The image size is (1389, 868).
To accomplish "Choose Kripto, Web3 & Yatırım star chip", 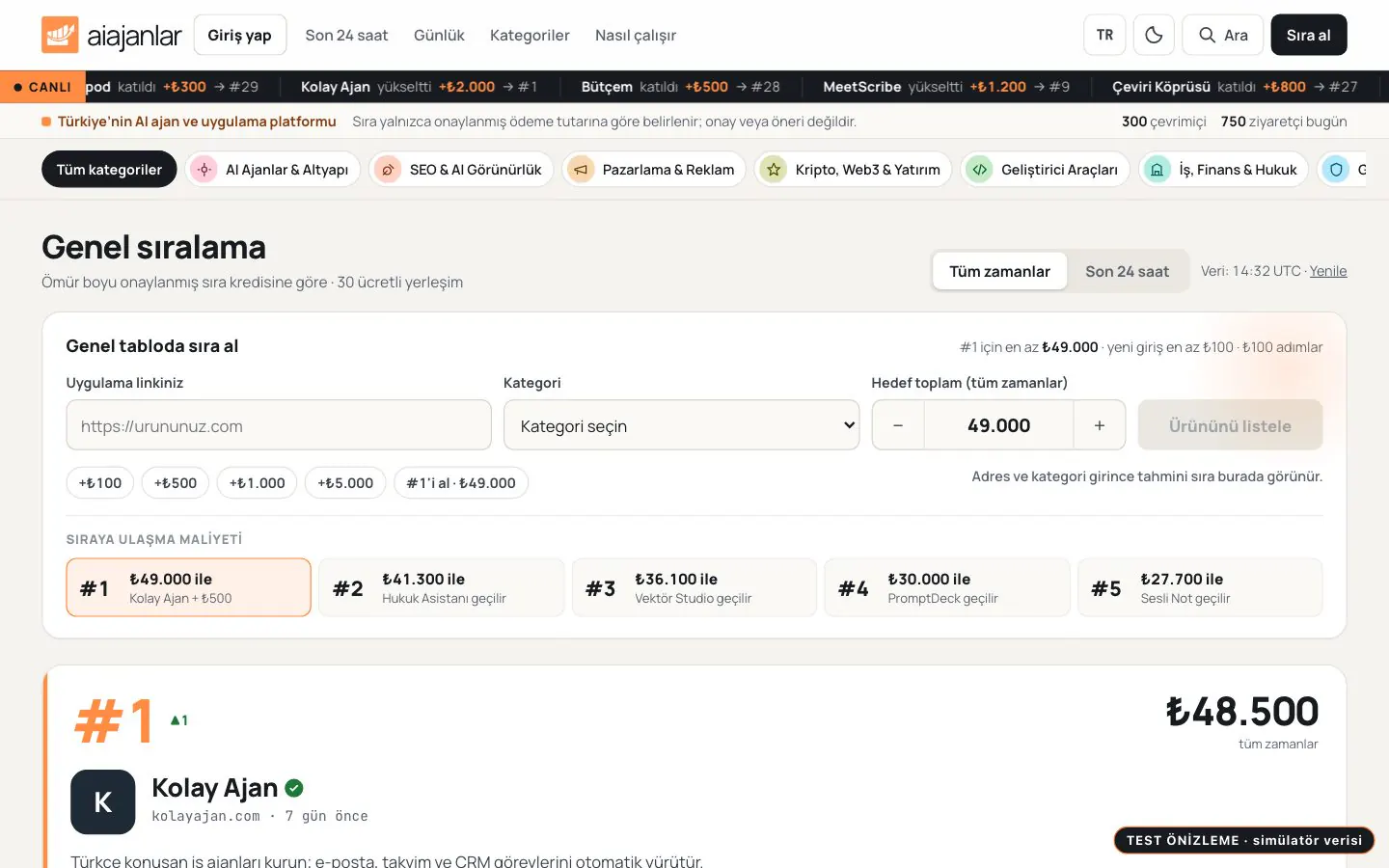I will point(854,170).
